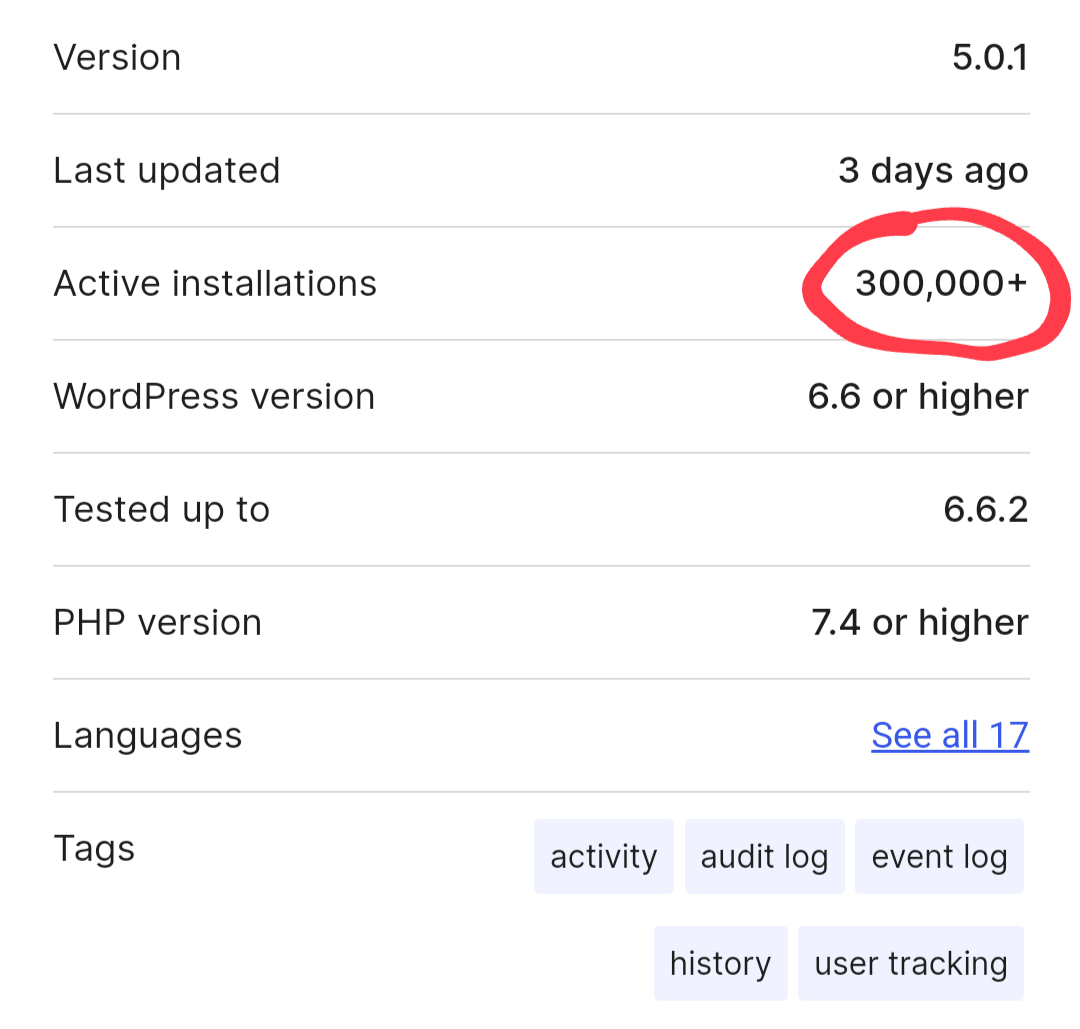1080x1029 pixels.
Task: Select the 'Languages' row label
Action: (x=147, y=735)
